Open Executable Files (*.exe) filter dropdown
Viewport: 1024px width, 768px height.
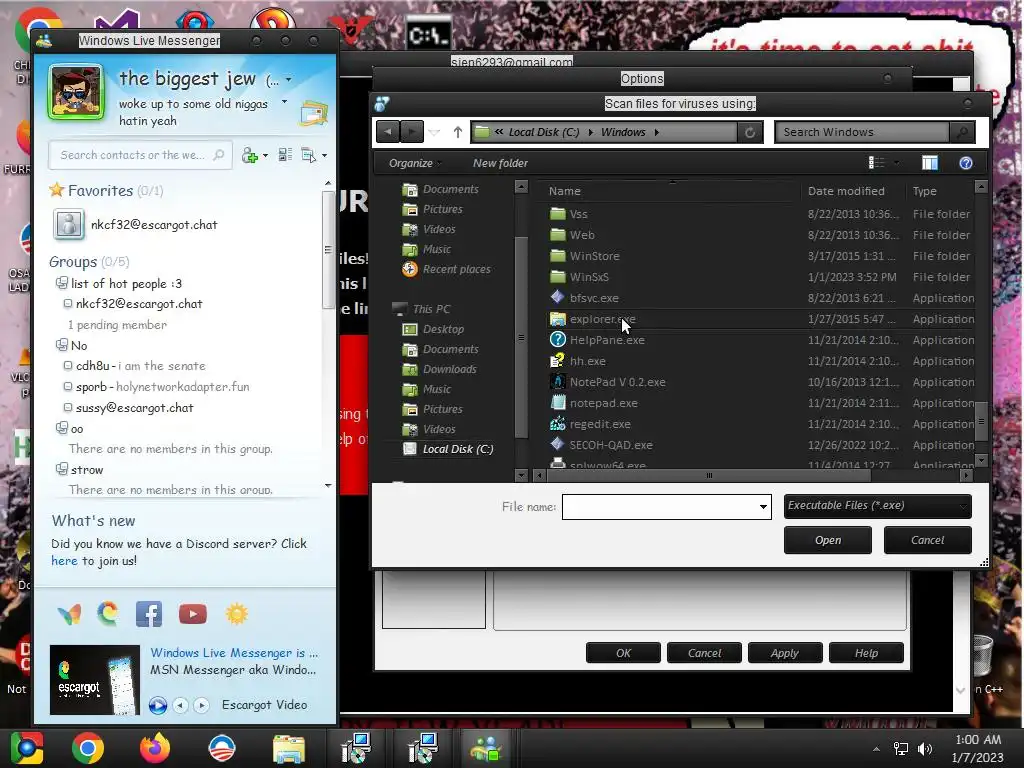[878, 506]
